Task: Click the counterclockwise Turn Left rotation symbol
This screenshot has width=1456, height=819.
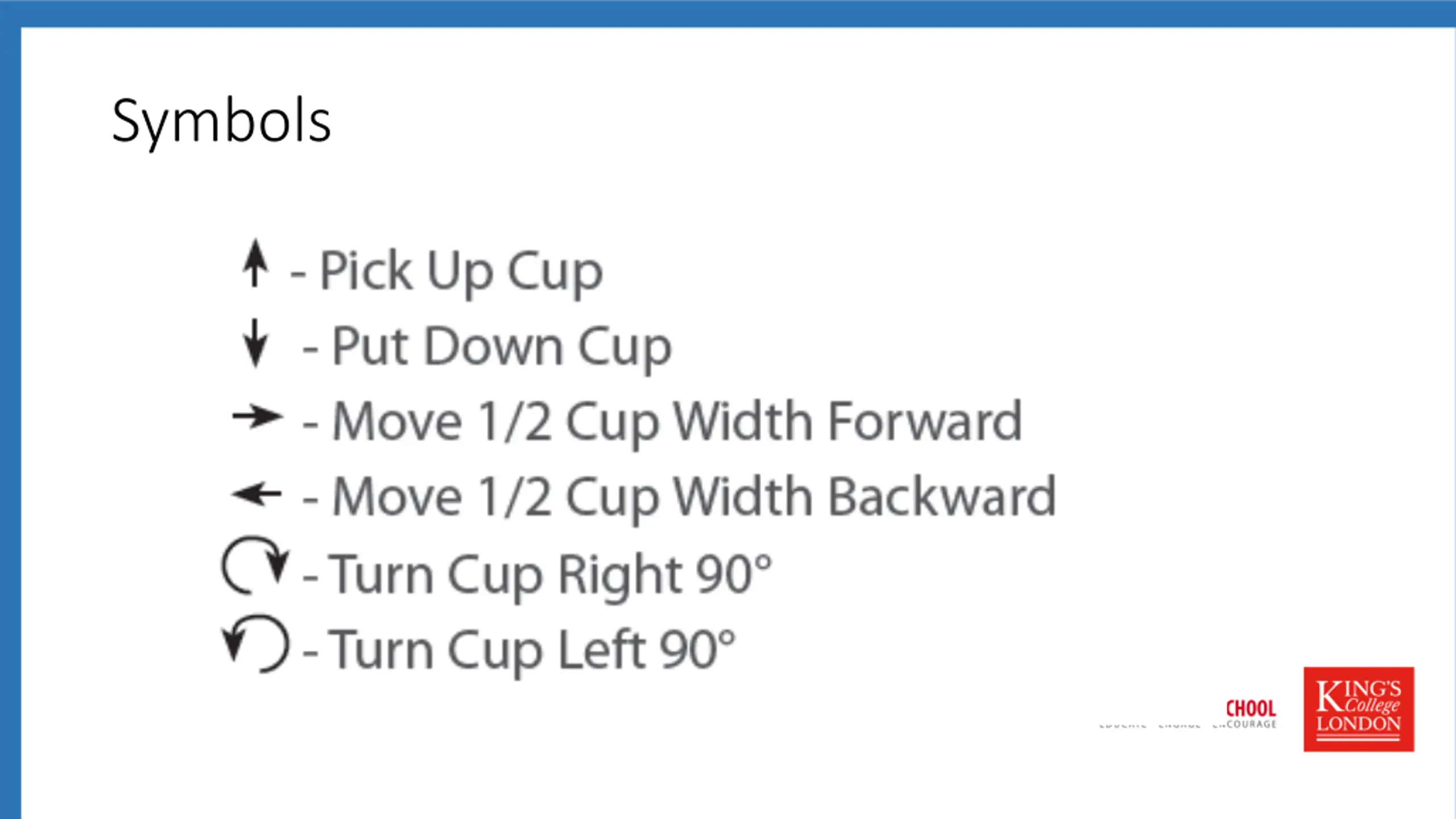Action: (x=255, y=643)
